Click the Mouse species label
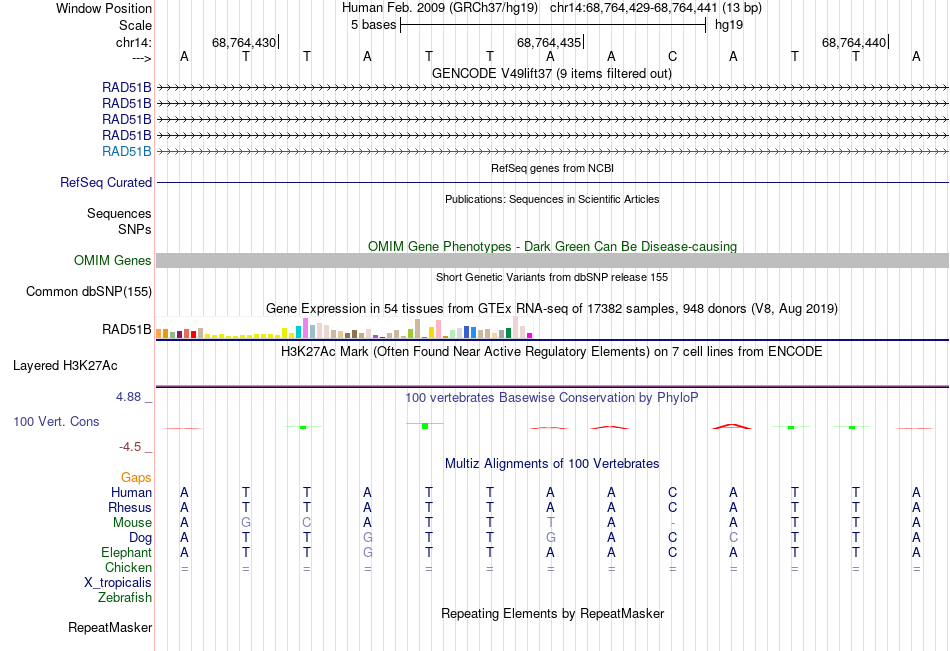 pos(132,522)
